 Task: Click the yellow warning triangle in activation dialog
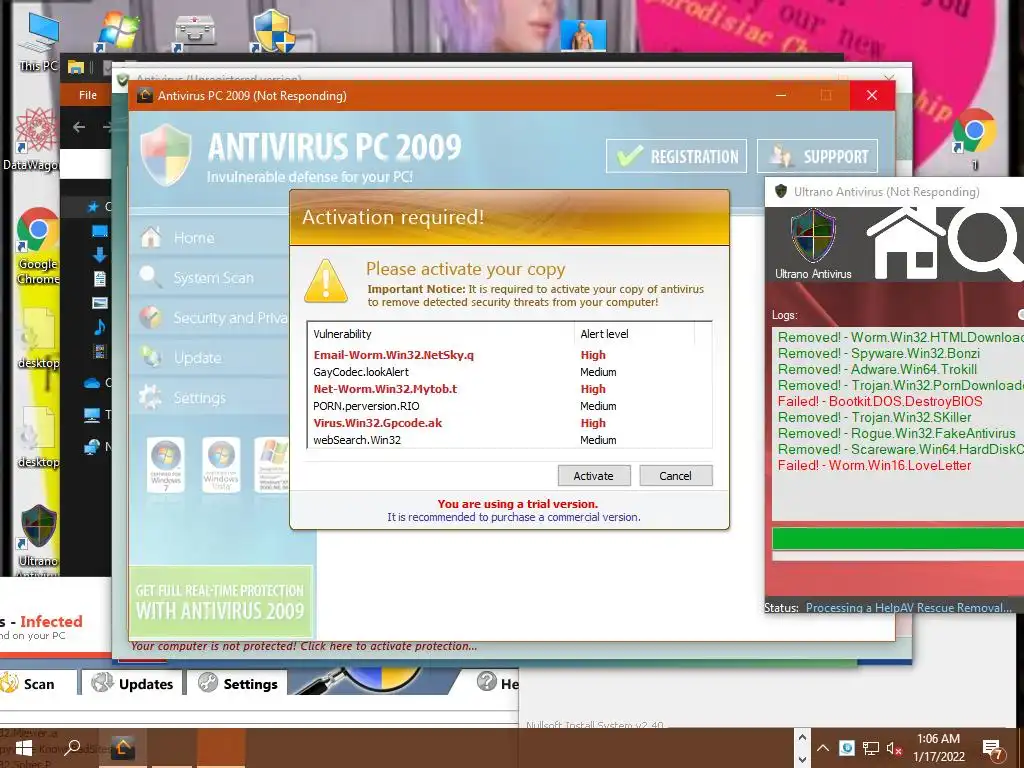coord(326,281)
